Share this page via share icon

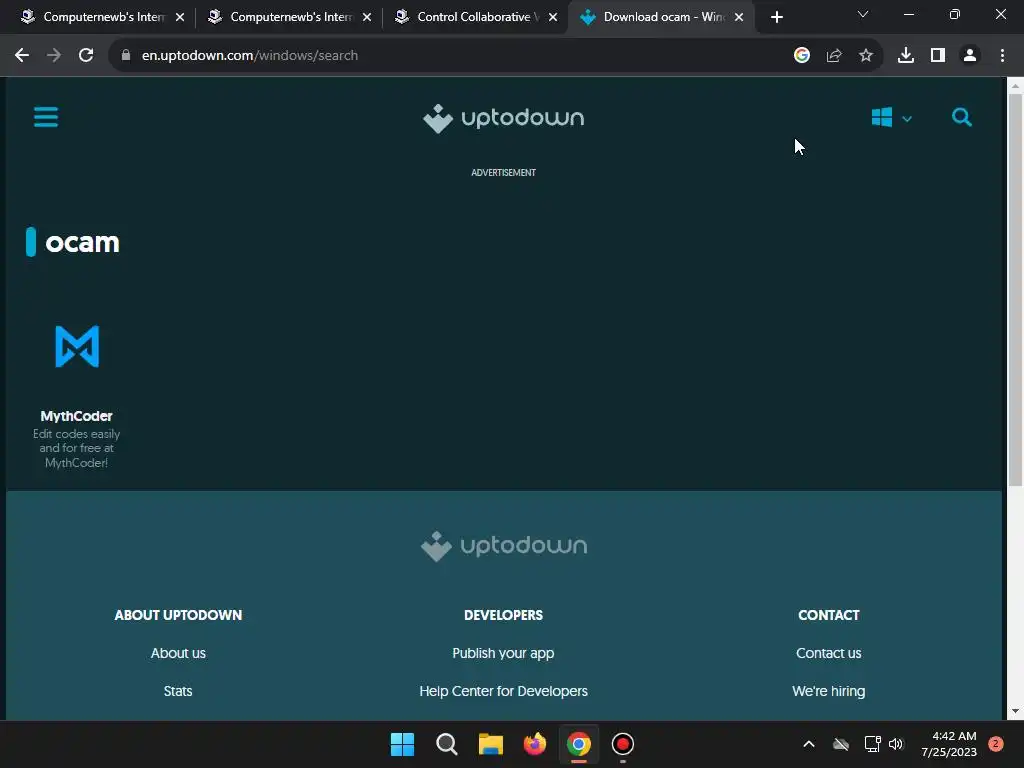point(833,56)
